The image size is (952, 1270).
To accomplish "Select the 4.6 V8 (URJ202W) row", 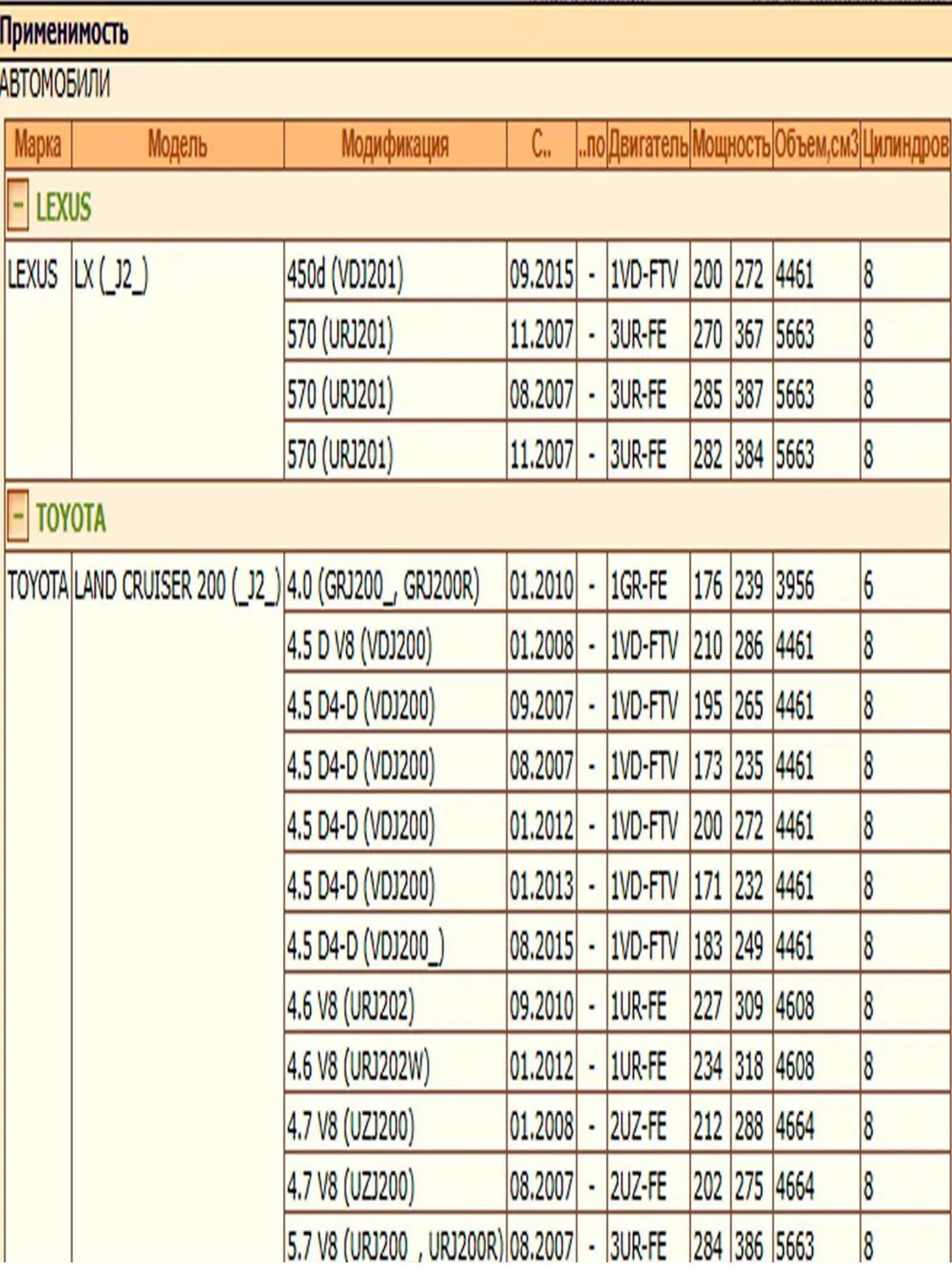I will pos(358,1066).
